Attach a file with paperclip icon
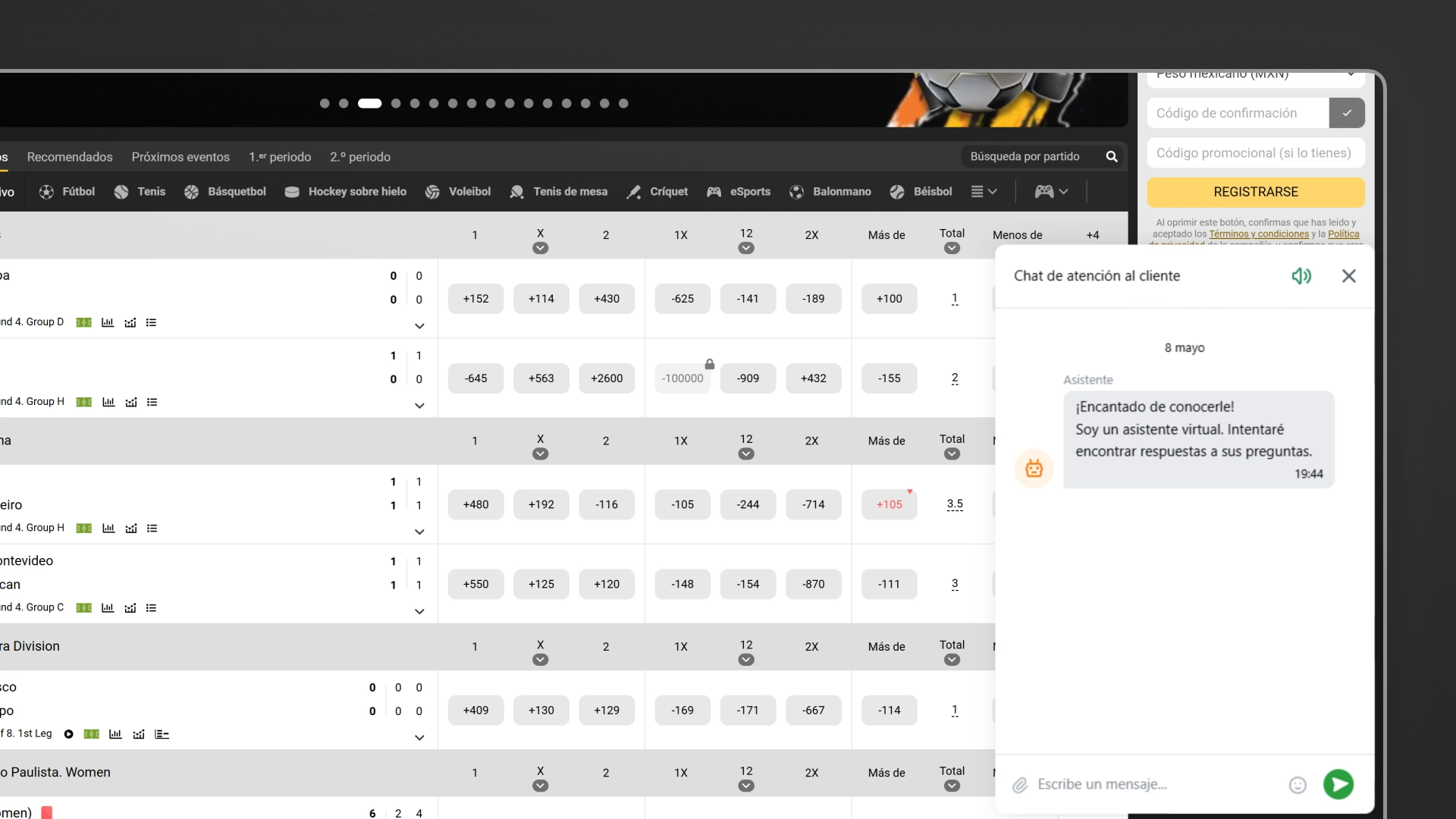 (1020, 785)
